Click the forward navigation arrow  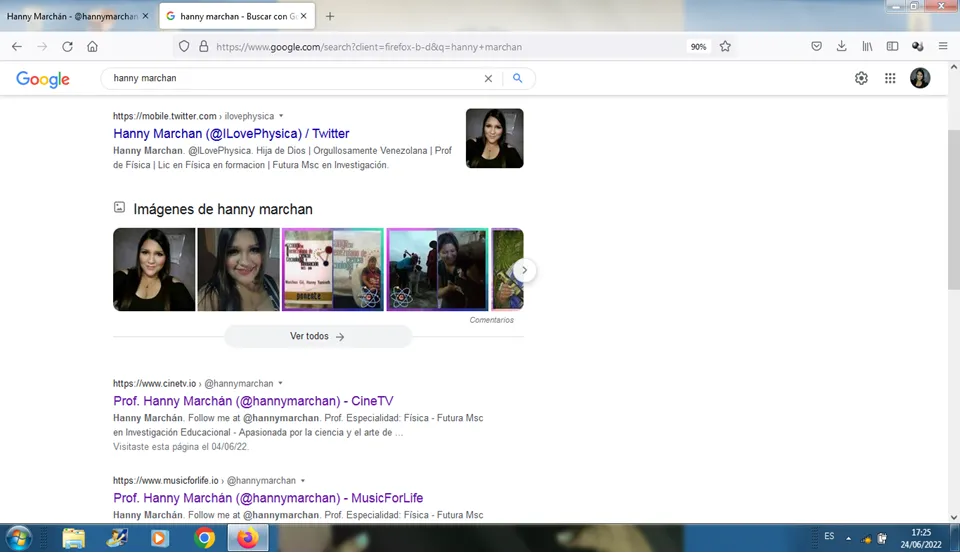(42, 47)
